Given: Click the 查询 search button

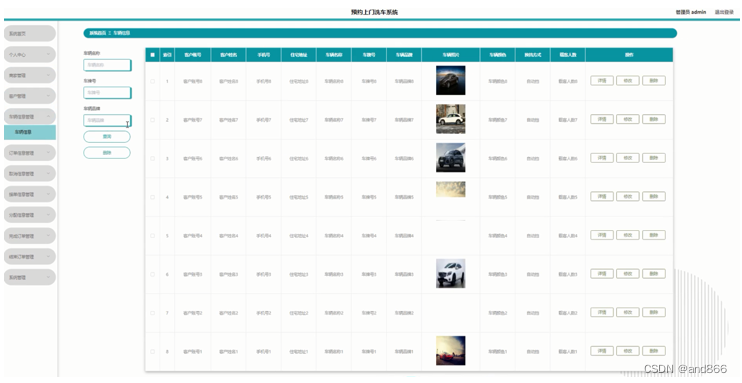Looking at the screenshot, I should (107, 137).
